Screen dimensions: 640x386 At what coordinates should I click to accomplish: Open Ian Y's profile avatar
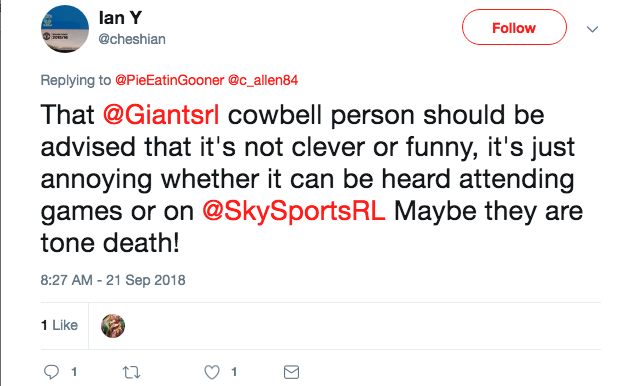coord(65,29)
